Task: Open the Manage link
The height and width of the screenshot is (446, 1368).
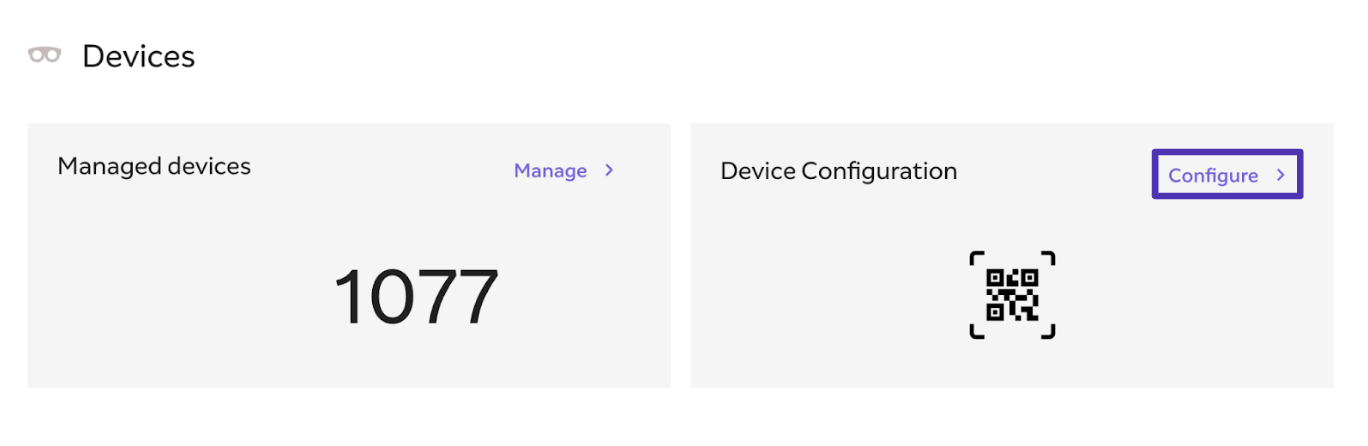Action: coord(550,171)
